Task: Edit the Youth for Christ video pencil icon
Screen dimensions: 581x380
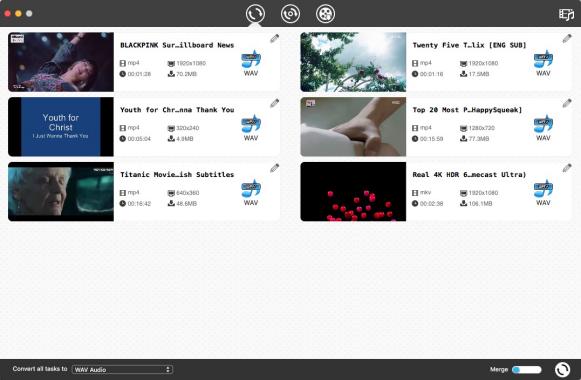Action: tap(275, 103)
